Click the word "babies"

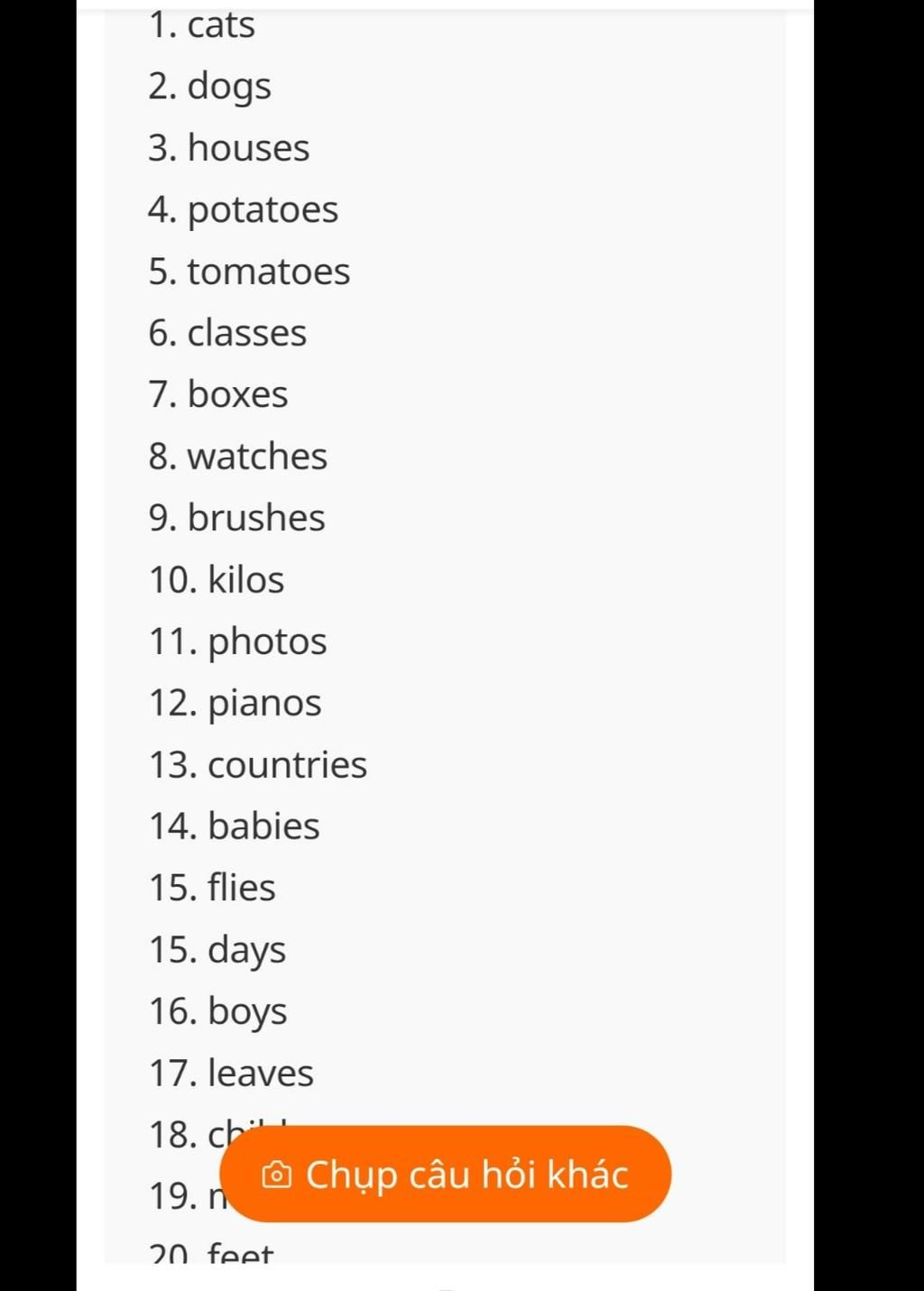click(263, 826)
